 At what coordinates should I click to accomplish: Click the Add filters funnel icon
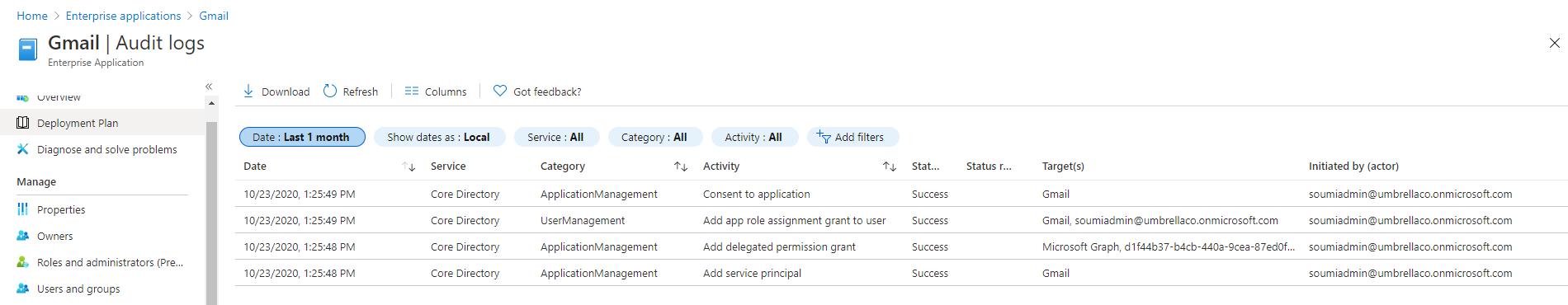[x=824, y=137]
